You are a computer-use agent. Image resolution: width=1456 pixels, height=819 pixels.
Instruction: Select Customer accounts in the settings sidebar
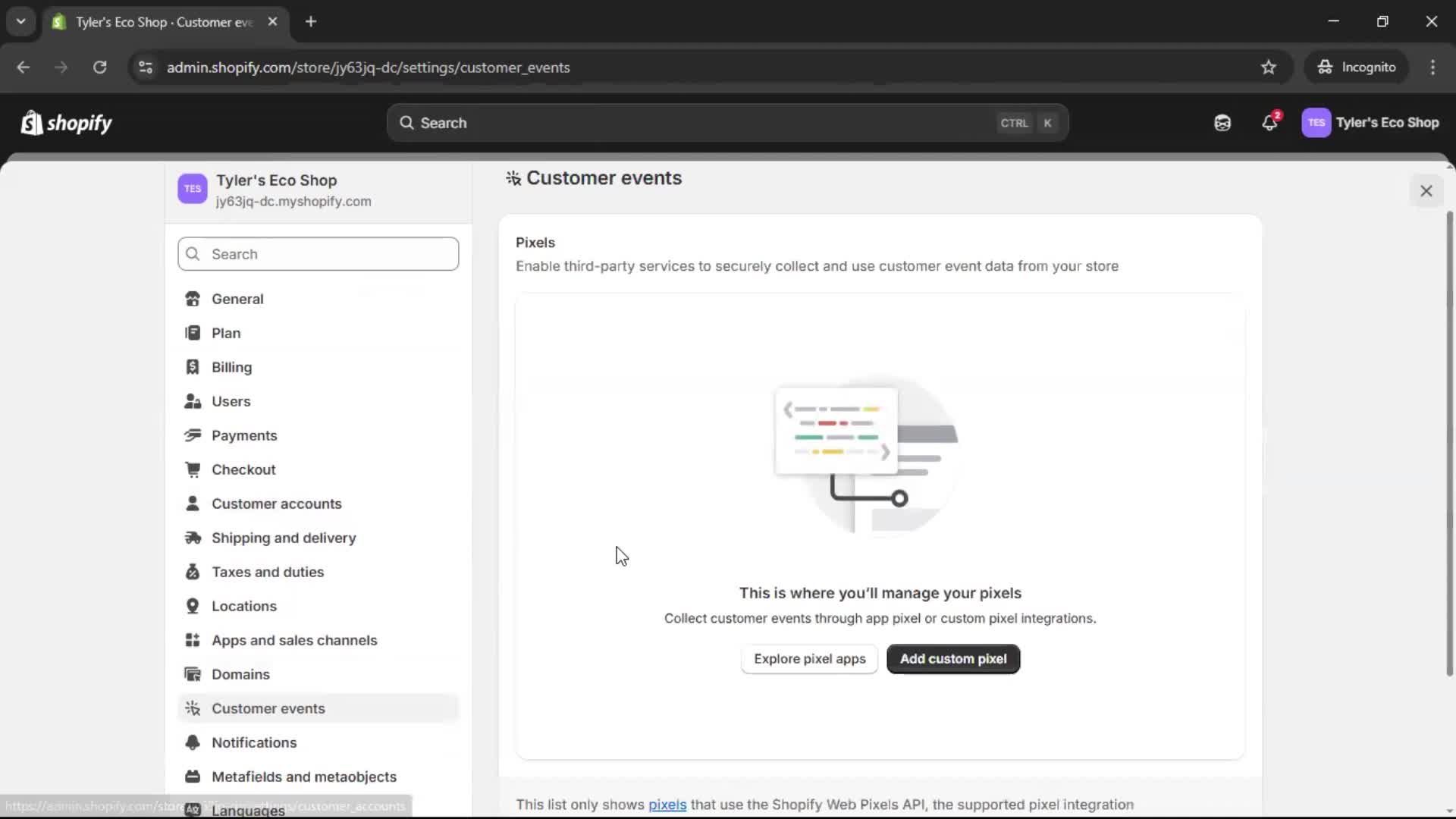(277, 504)
